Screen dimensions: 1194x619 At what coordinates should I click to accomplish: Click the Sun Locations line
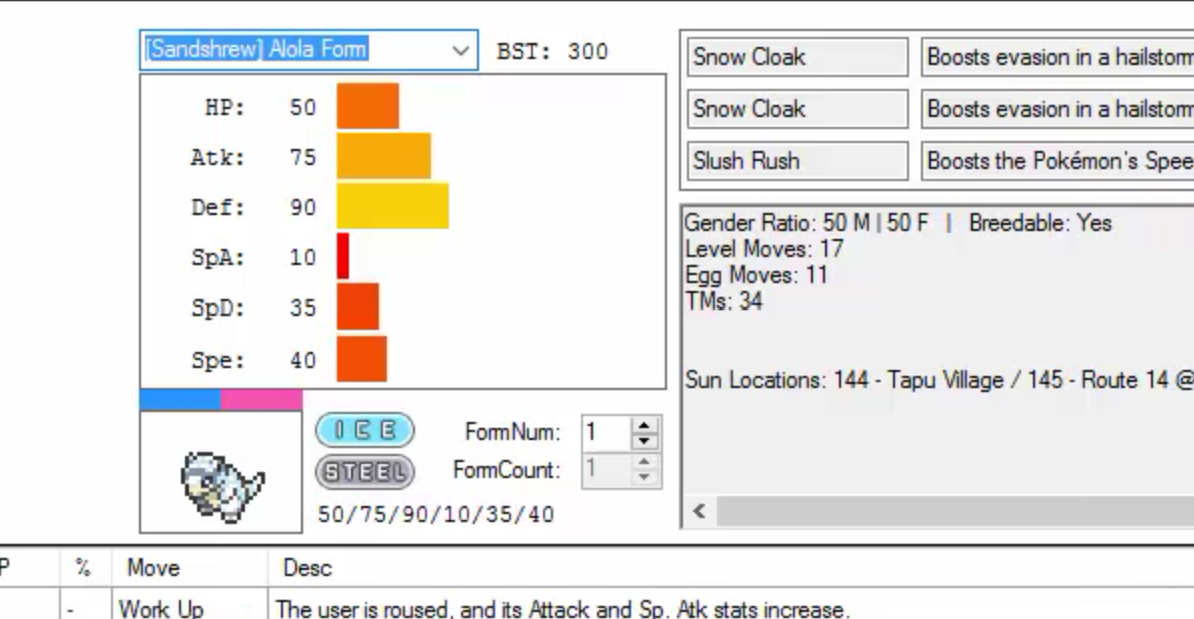coord(939,380)
